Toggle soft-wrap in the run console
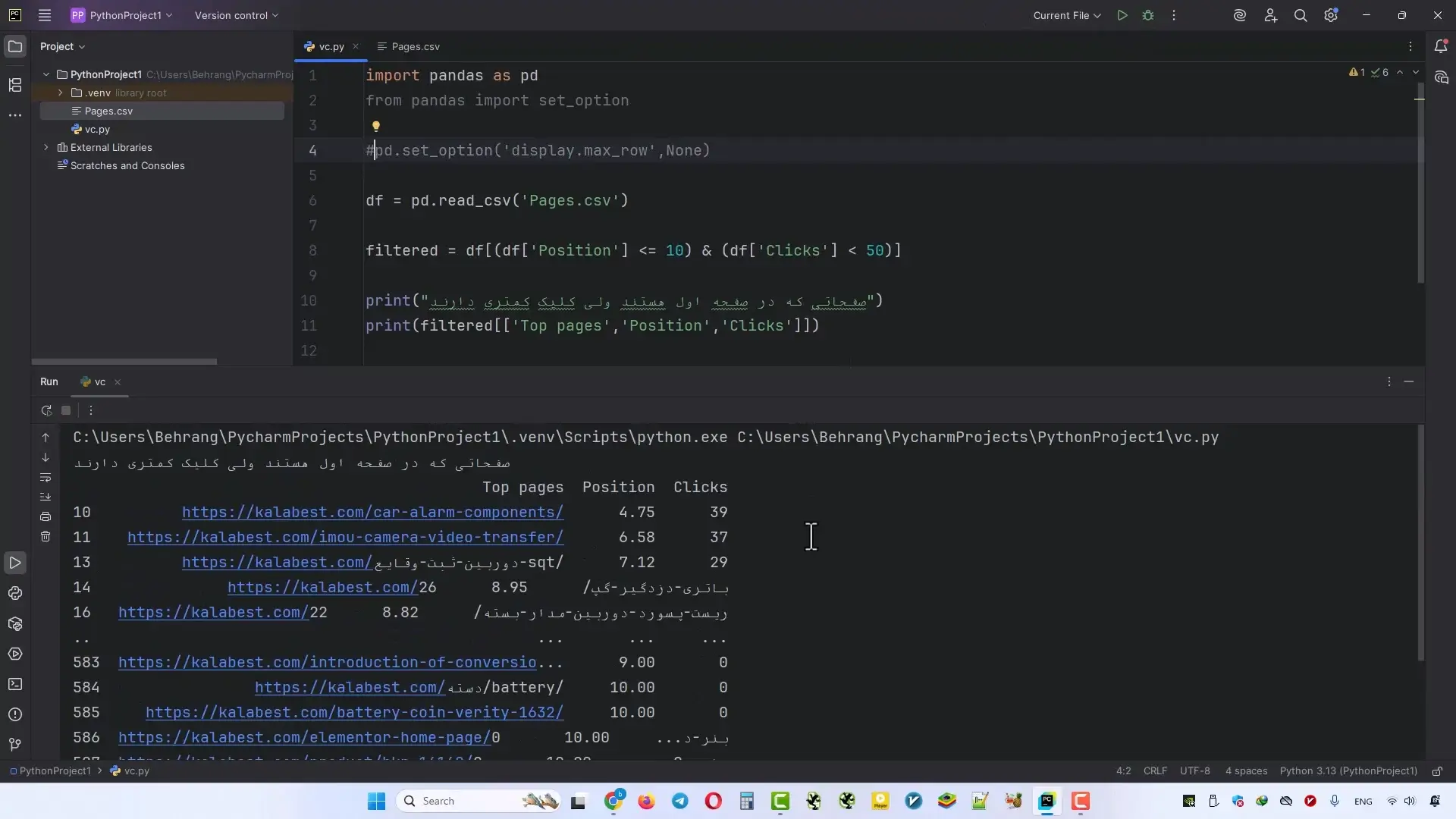The height and width of the screenshot is (819, 1456). point(45,478)
